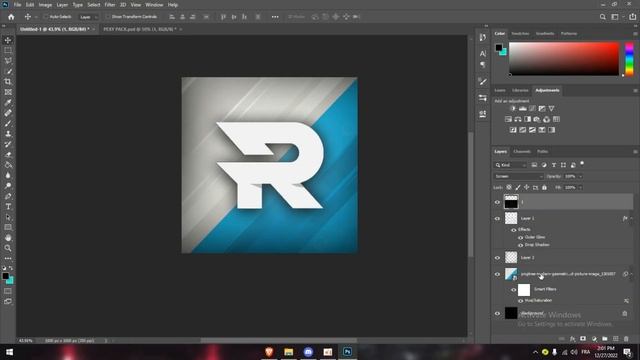This screenshot has width=640, height=360.
Task: Select the Eraser tool
Action: point(8,155)
